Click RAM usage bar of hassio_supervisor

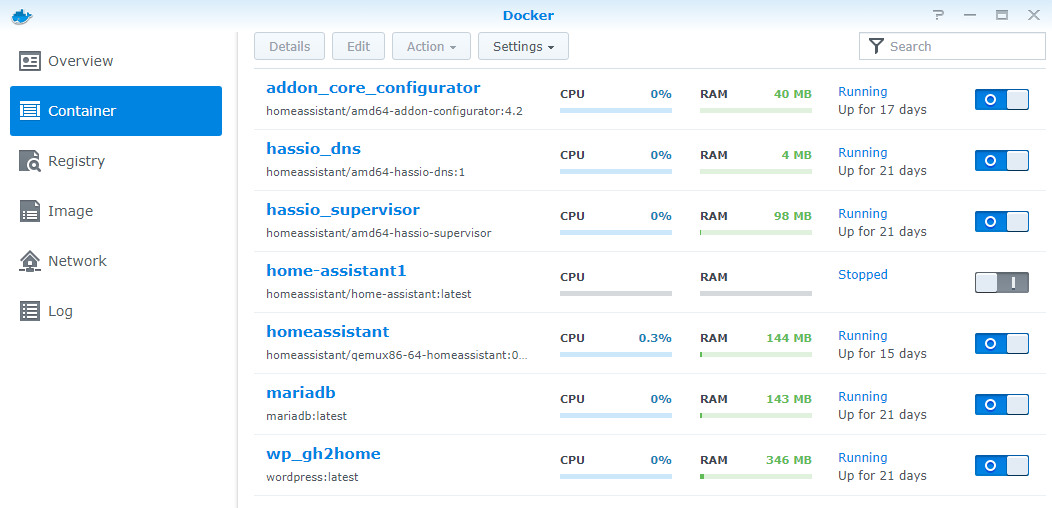[755, 232]
